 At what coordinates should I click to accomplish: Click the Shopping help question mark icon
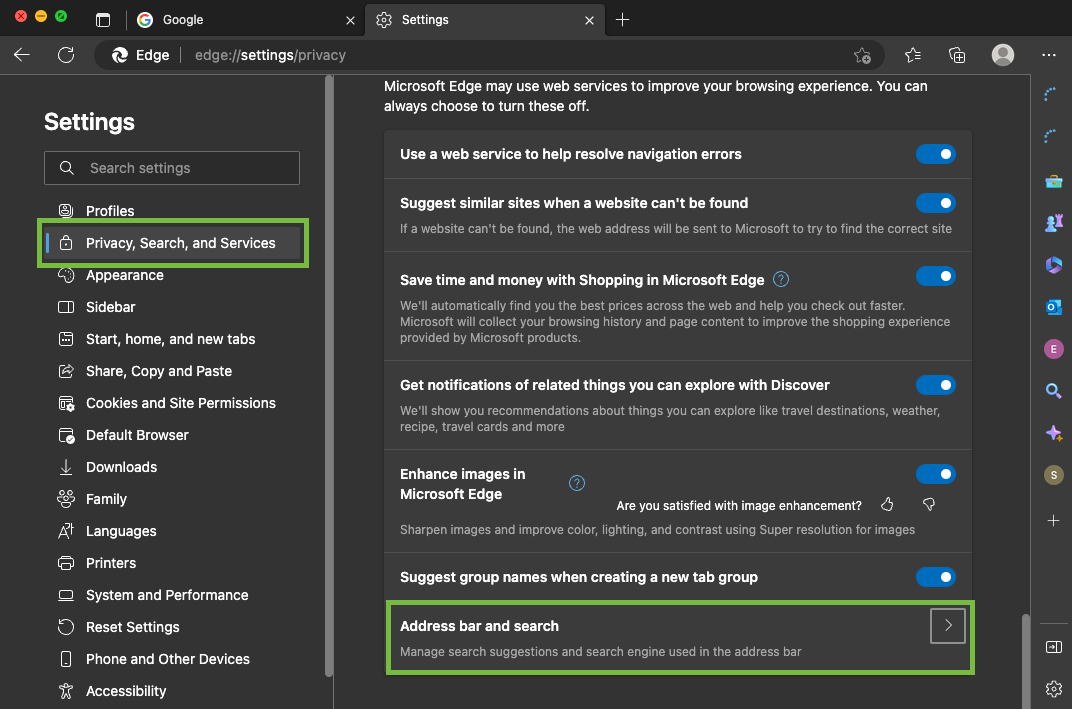pyautogui.click(x=781, y=280)
